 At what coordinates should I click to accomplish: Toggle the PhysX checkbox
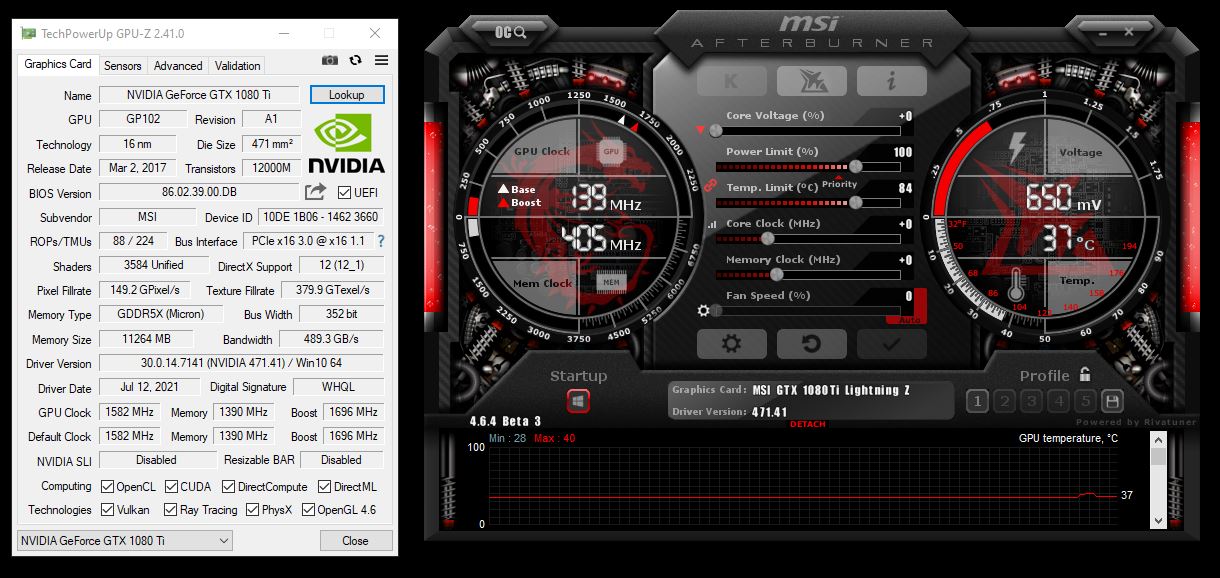tap(252, 510)
